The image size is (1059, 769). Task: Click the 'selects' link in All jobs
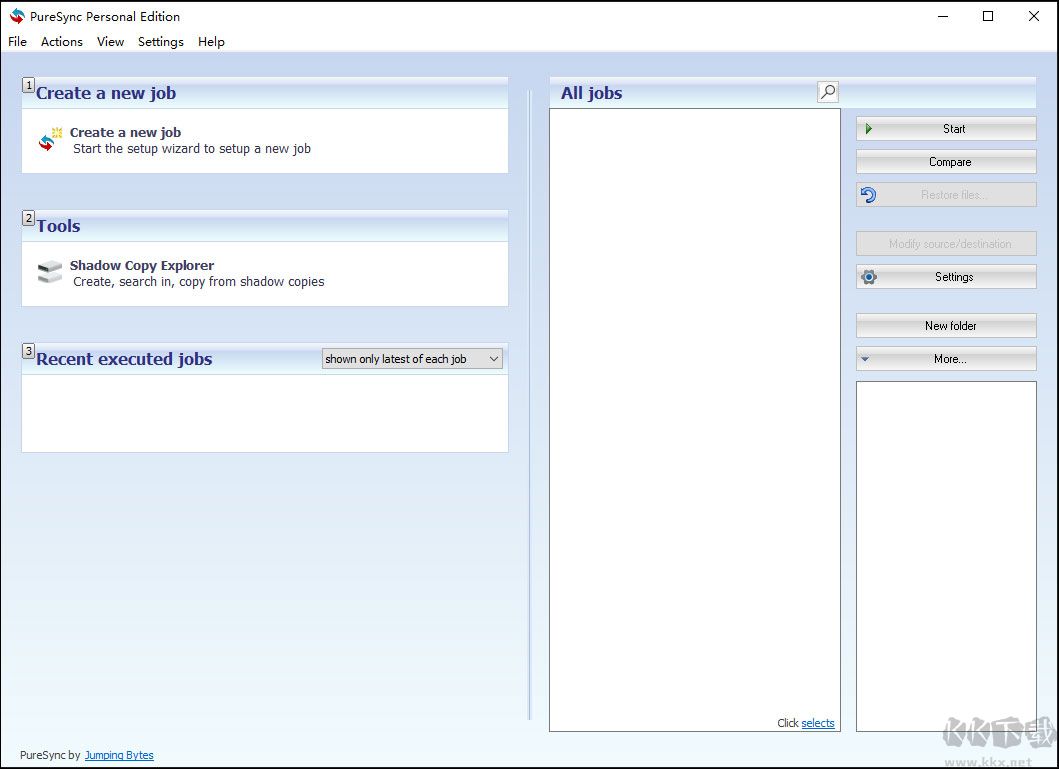pos(818,723)
